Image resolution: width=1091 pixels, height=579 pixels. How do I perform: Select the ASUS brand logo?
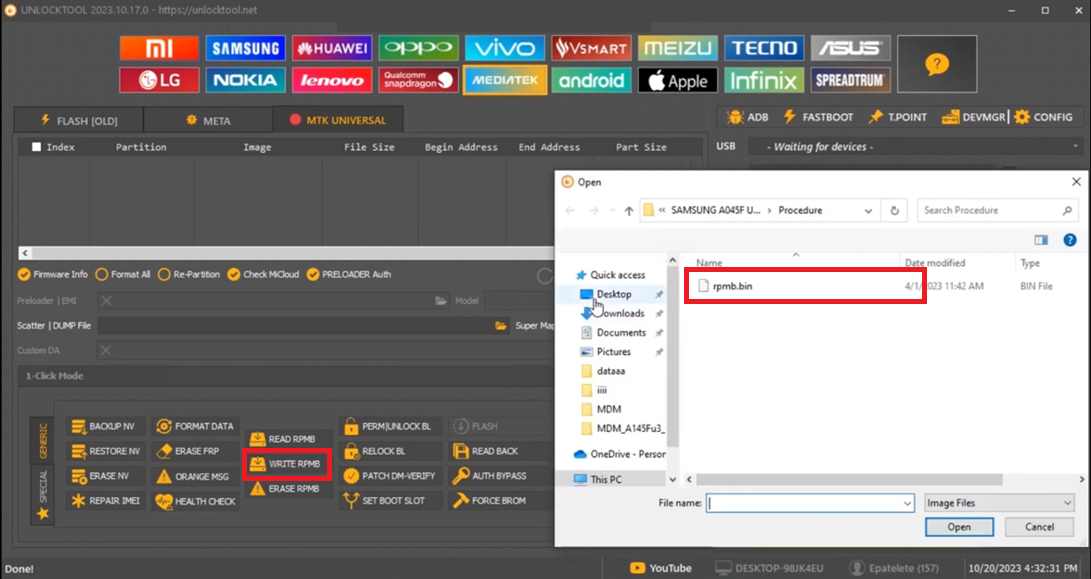coord(850,48)
